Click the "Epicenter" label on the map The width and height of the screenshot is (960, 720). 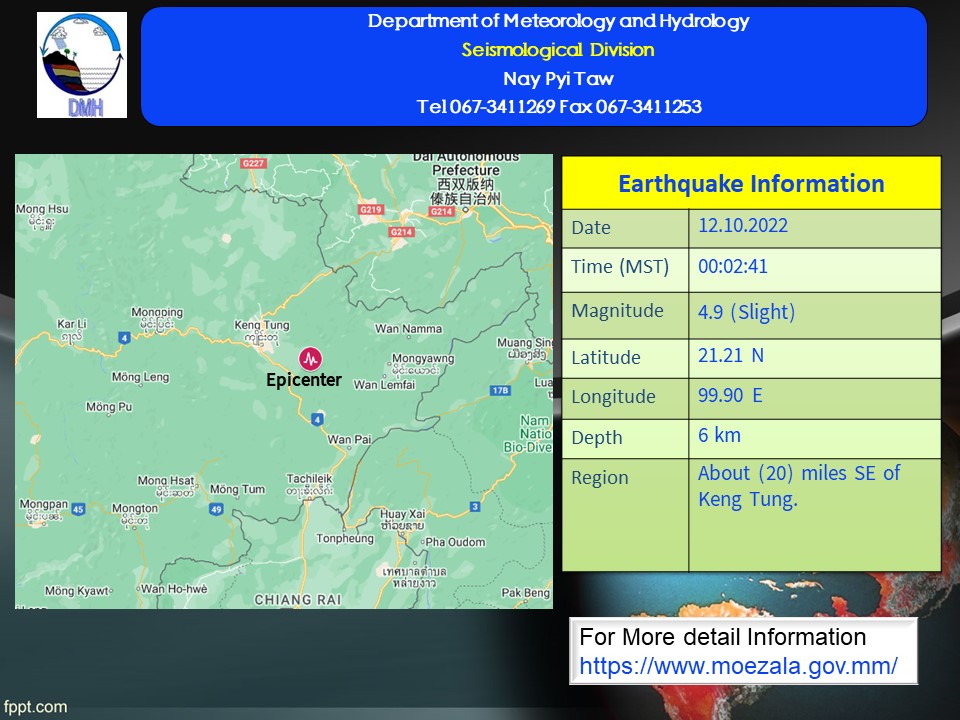(304, 380)
